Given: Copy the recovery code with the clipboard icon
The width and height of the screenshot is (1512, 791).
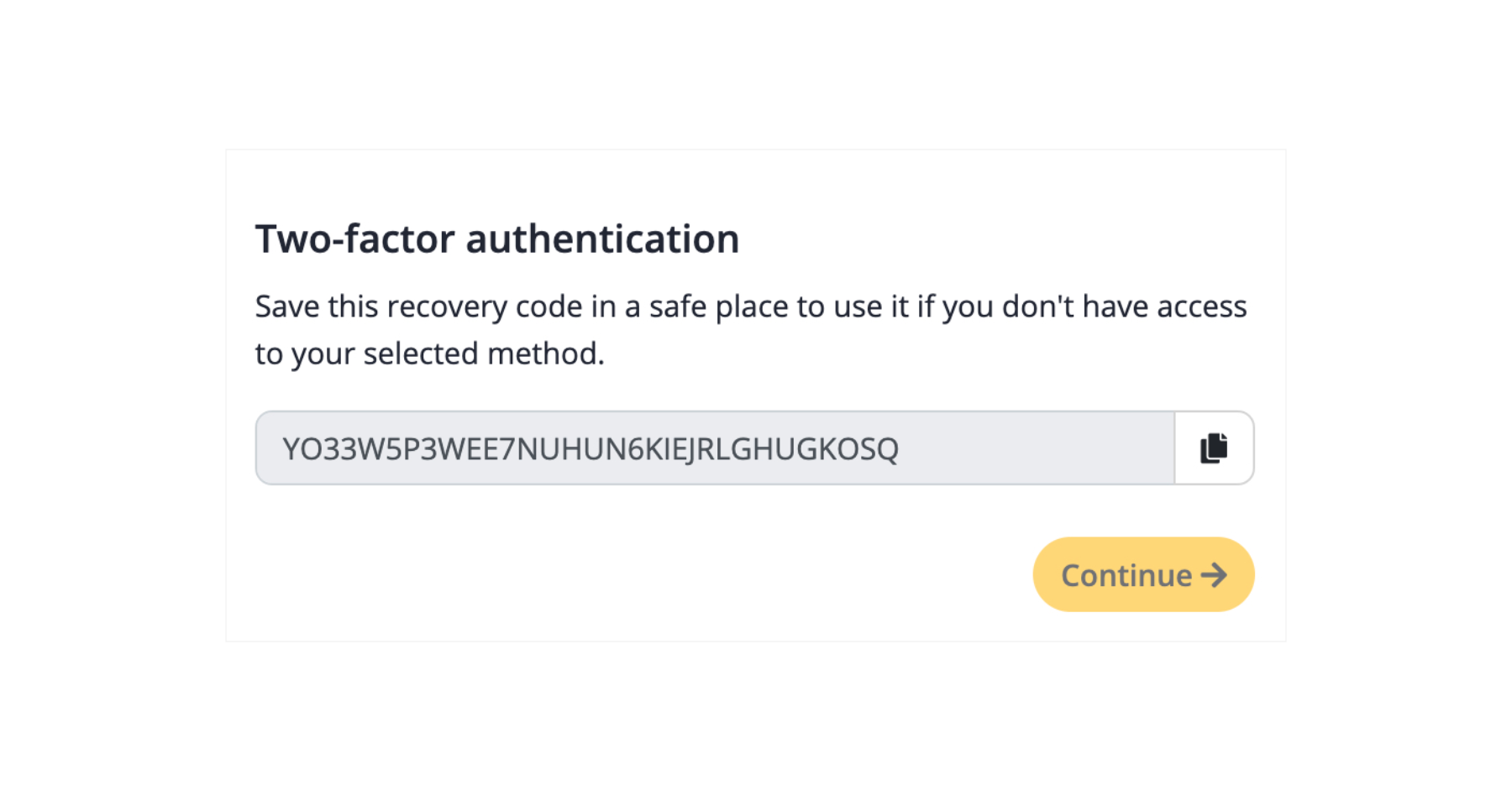Looking at the screenshot, I should [x=1214, y=448].
